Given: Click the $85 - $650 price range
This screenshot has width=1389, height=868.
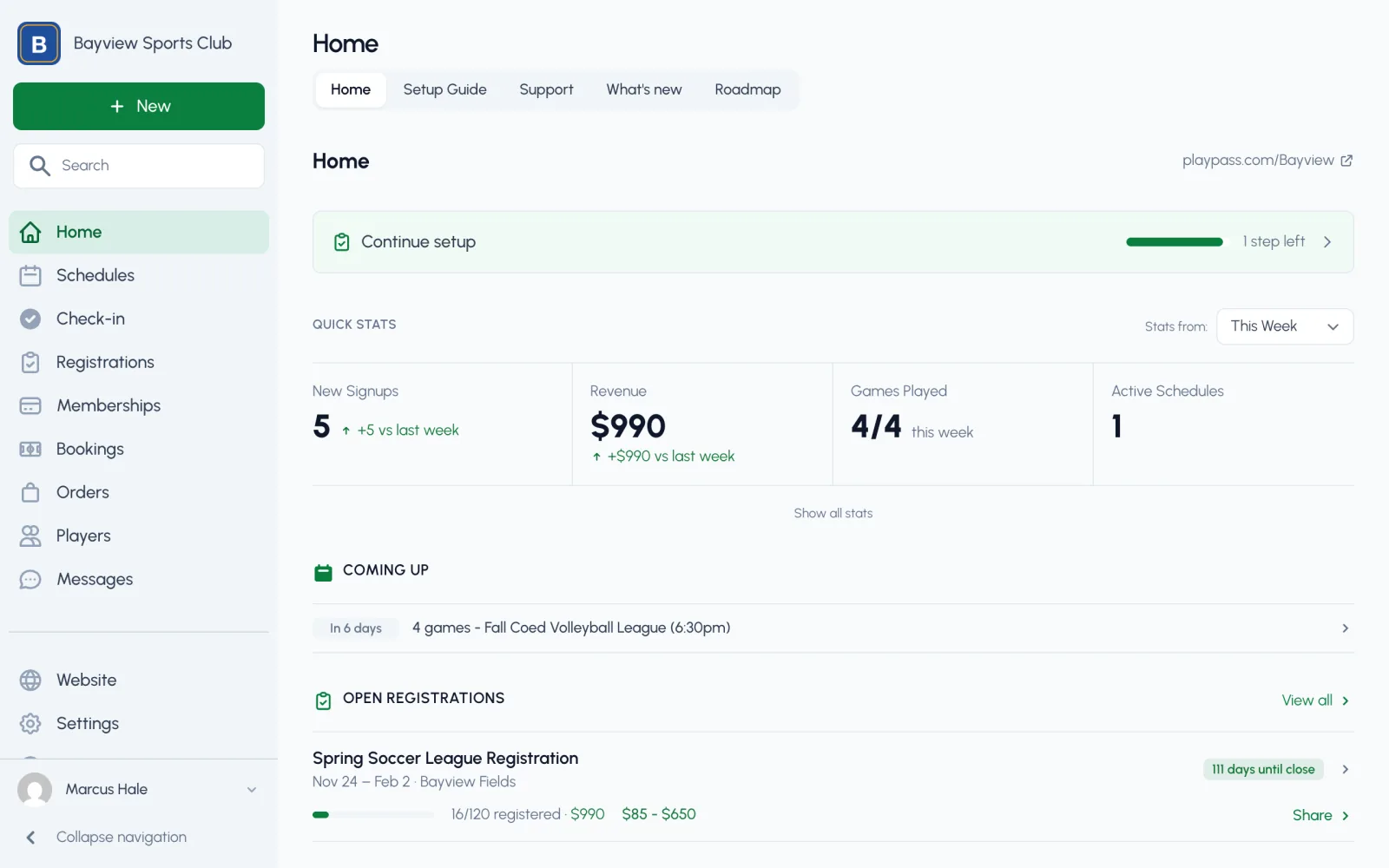Looking at the screenshot, I should 659,814.
